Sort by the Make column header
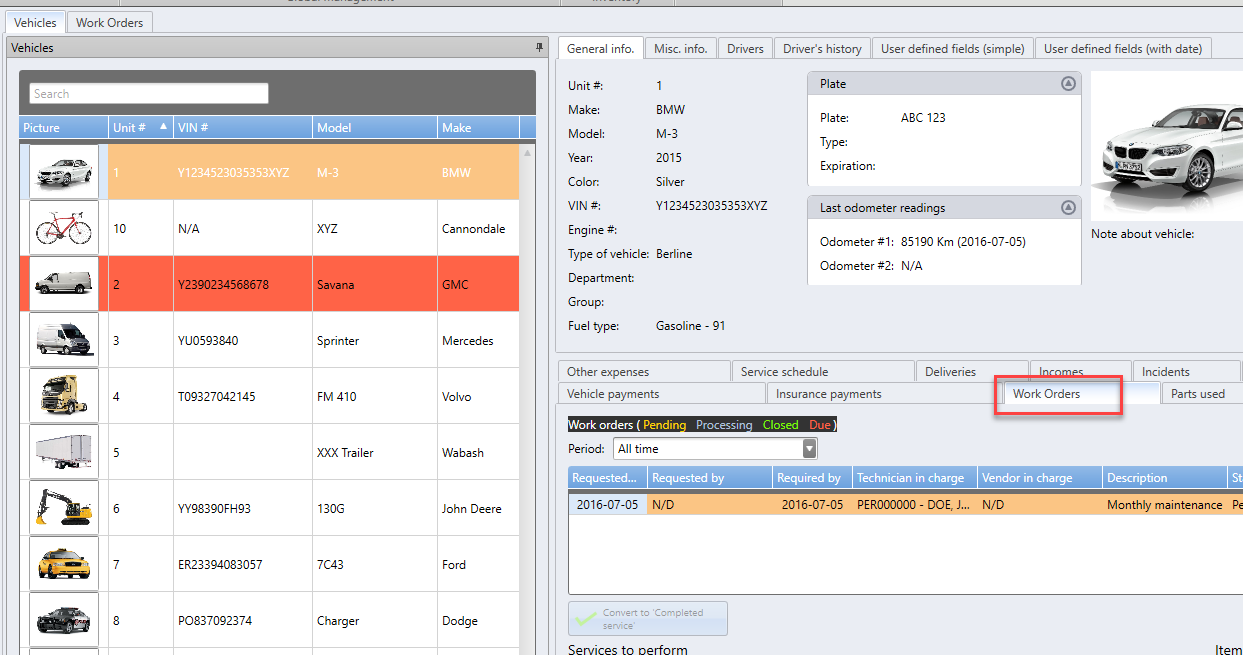The height and width of the screenshot is (655, 1243). (479, 127)
